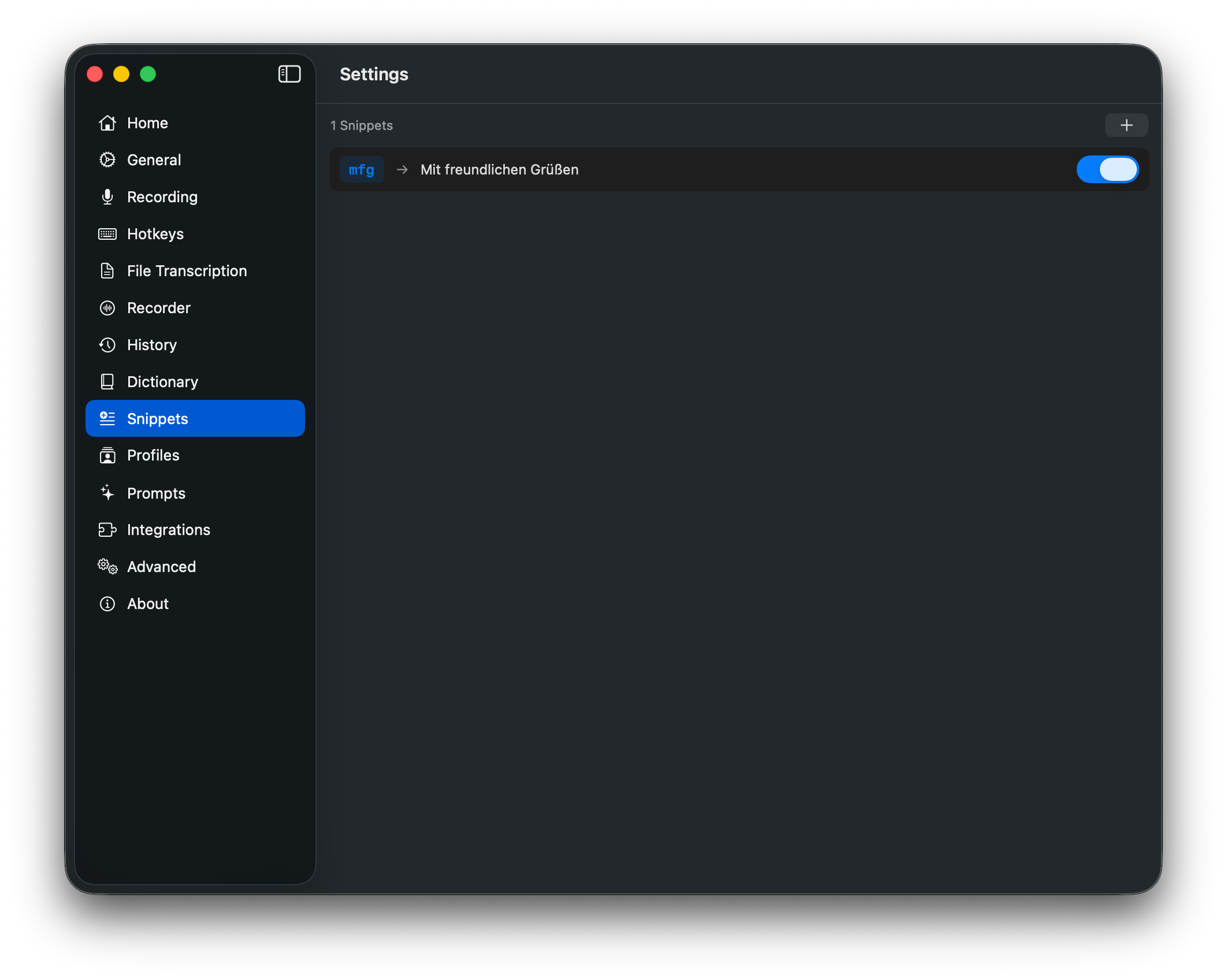
Task: Click the mfg shortcut badge
Action: click(362, 169)
